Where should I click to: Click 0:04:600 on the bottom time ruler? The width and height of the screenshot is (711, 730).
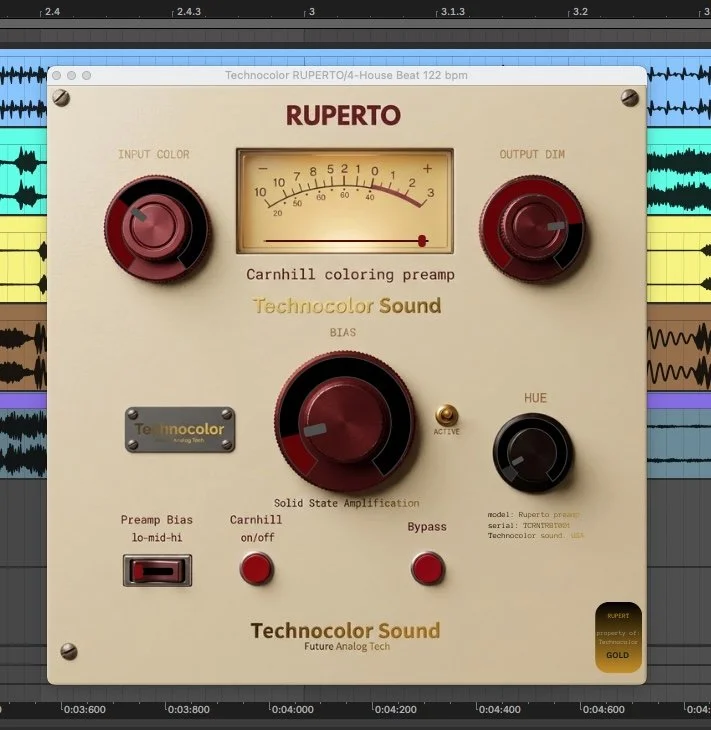(x=603, y=710)
